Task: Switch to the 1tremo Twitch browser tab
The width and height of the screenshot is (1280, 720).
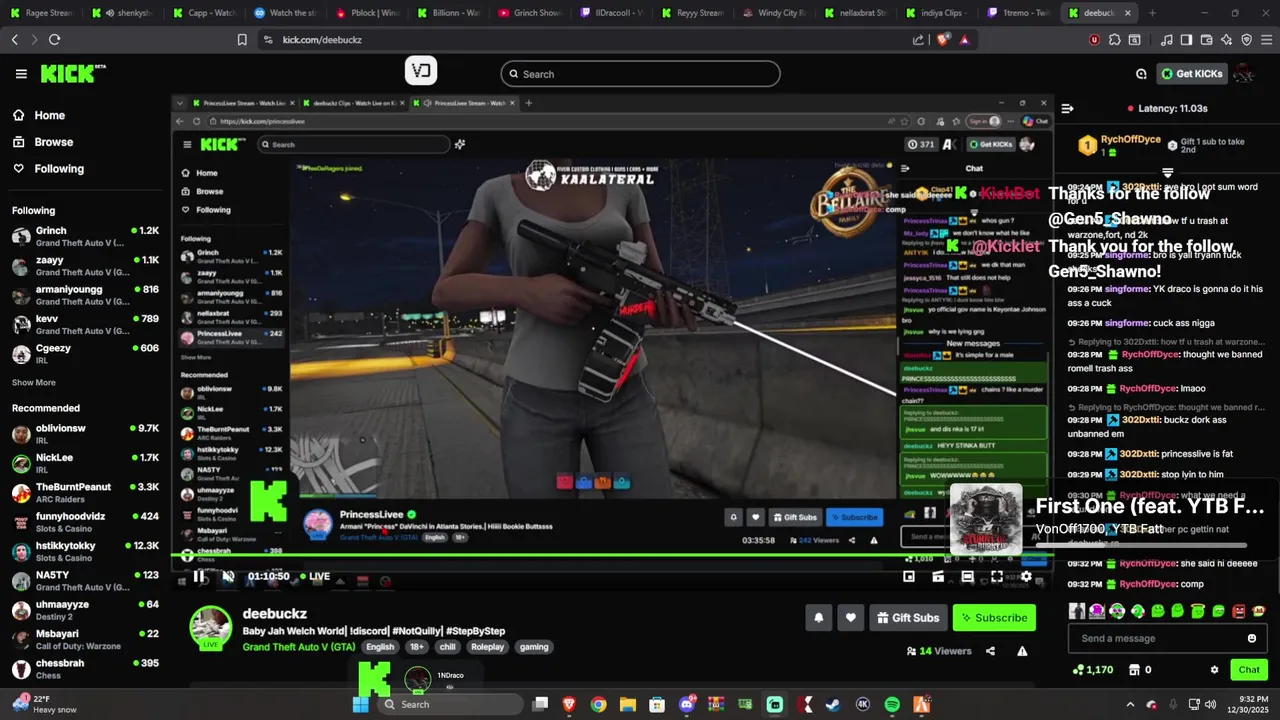Action: pos(1017,13)
